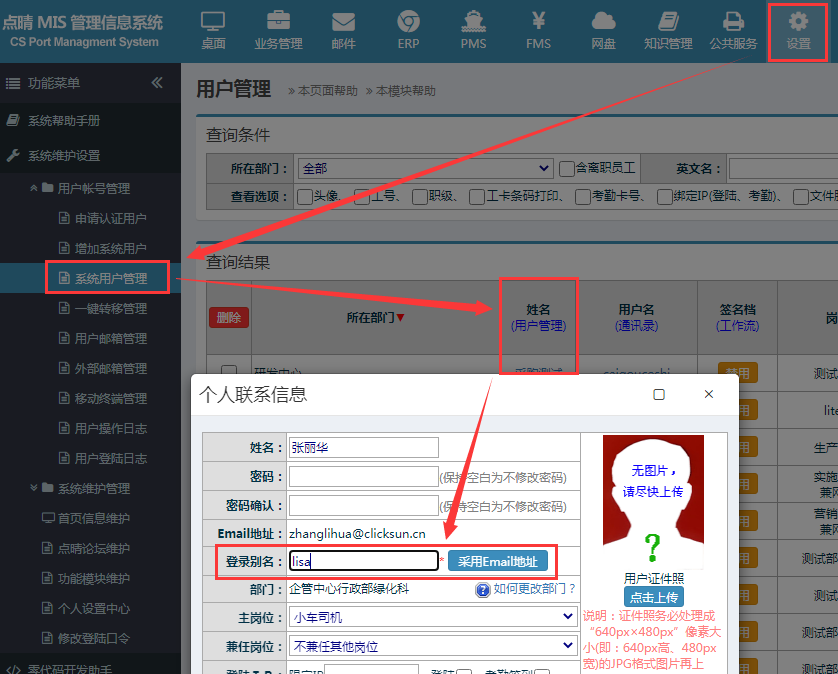Toggle the 职级 checkbox

tap(420, 197)
